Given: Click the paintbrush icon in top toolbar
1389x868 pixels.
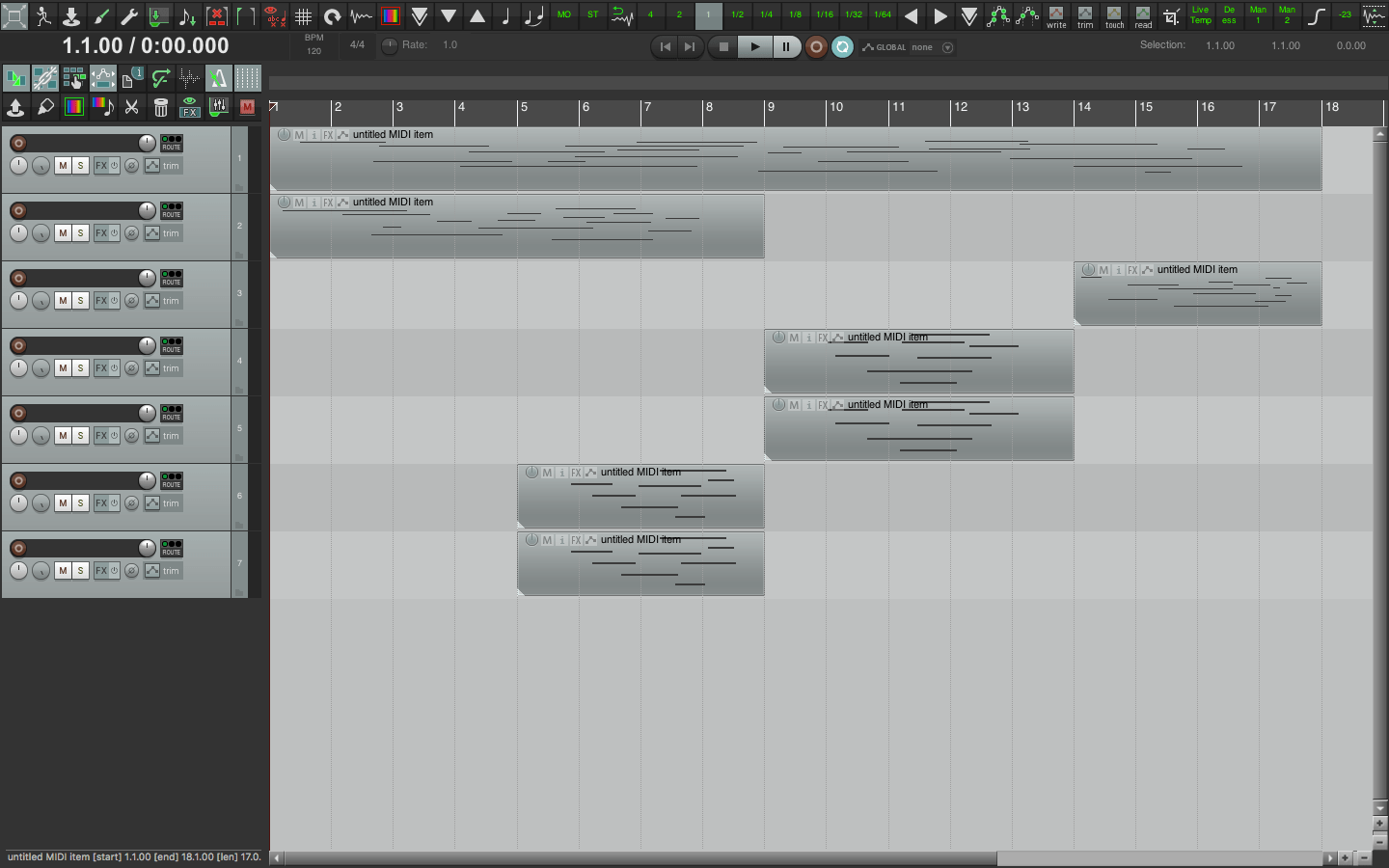Looking at the screenshot, I should [101, 15].
